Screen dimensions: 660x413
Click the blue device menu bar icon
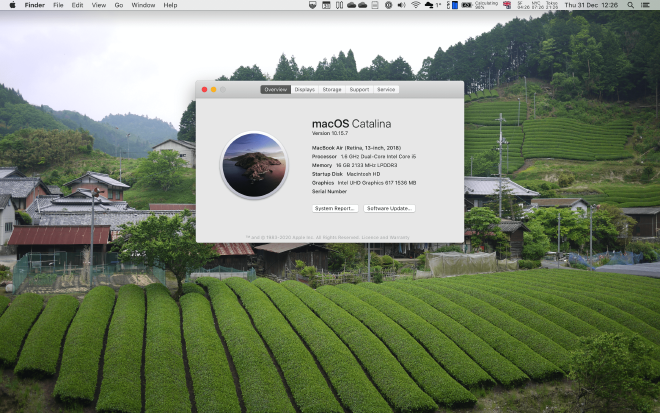[455, 5]
